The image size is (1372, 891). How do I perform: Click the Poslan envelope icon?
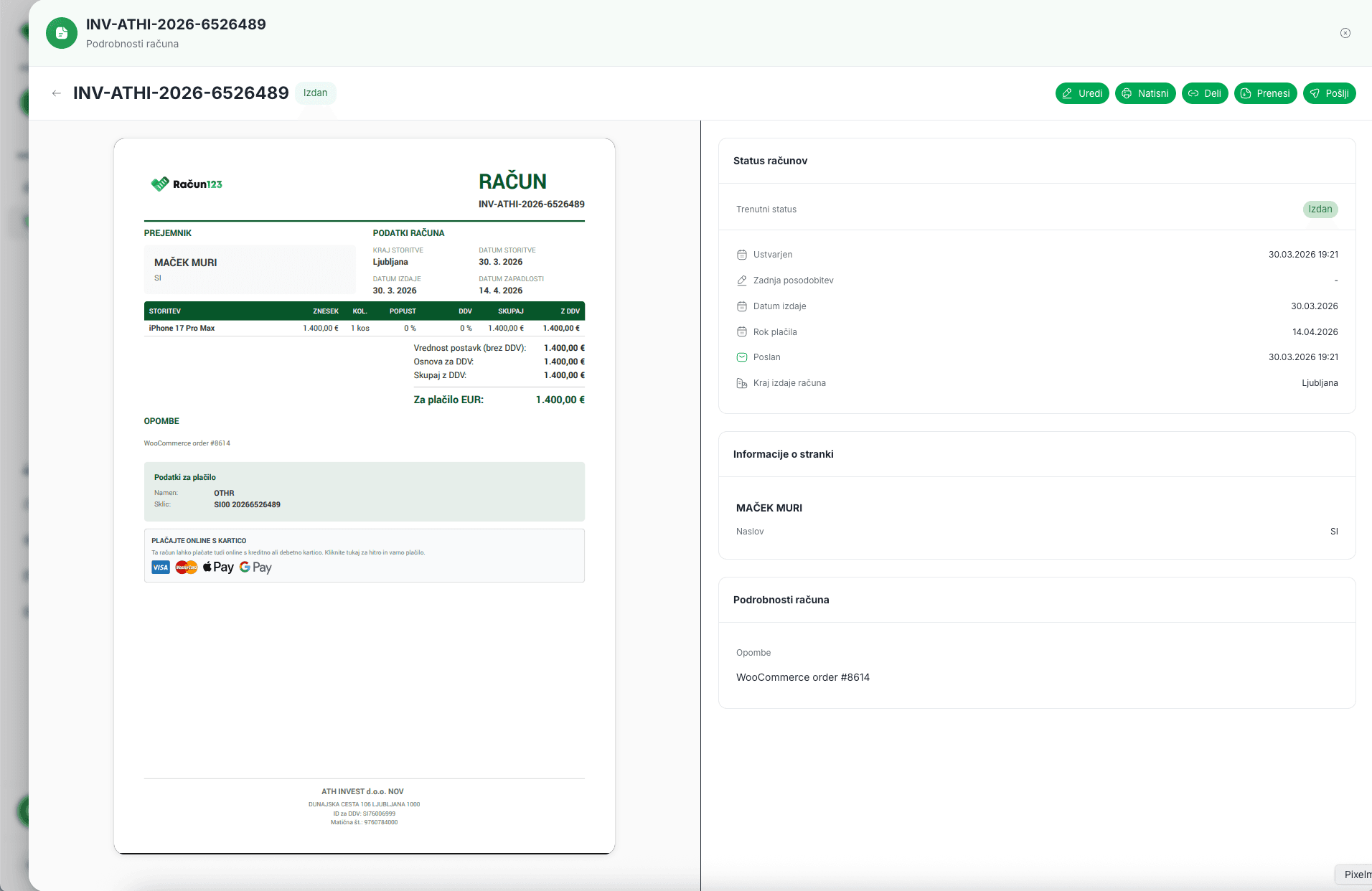pos(742,357)
